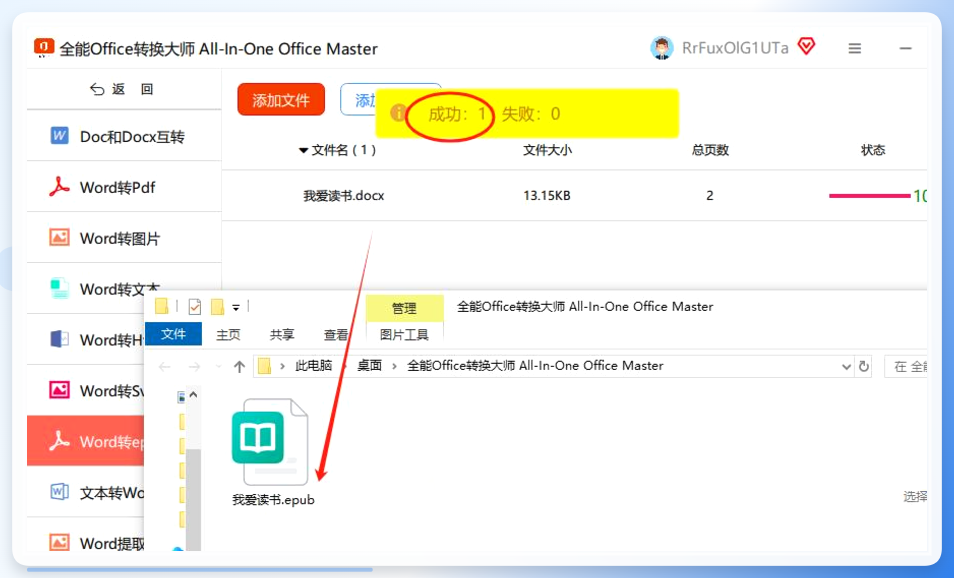954x578 pixels.
Task: Choose Doc和Docx互转 in the sidebar
Action: click(x=124, y=136)
